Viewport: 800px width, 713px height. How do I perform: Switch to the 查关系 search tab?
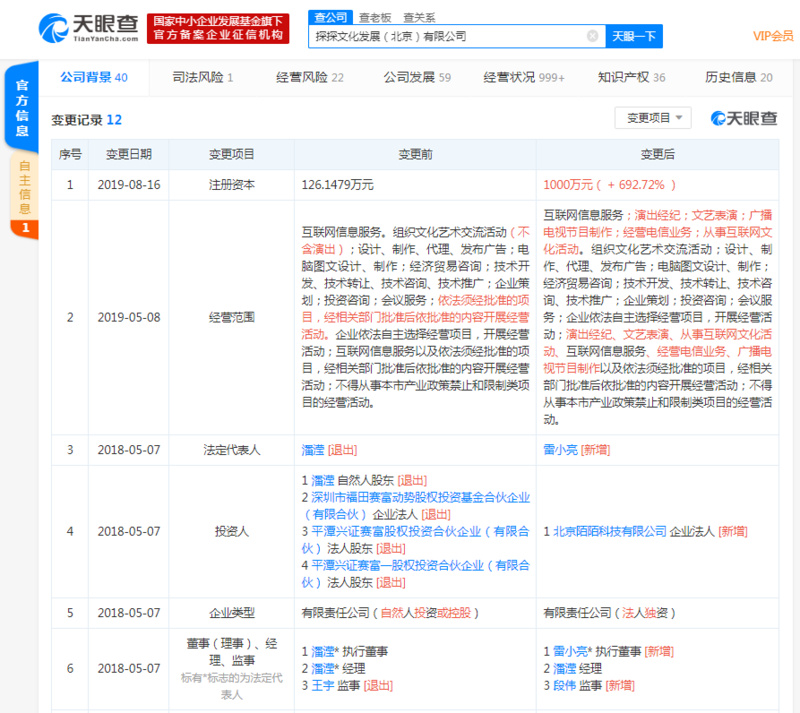419,17
